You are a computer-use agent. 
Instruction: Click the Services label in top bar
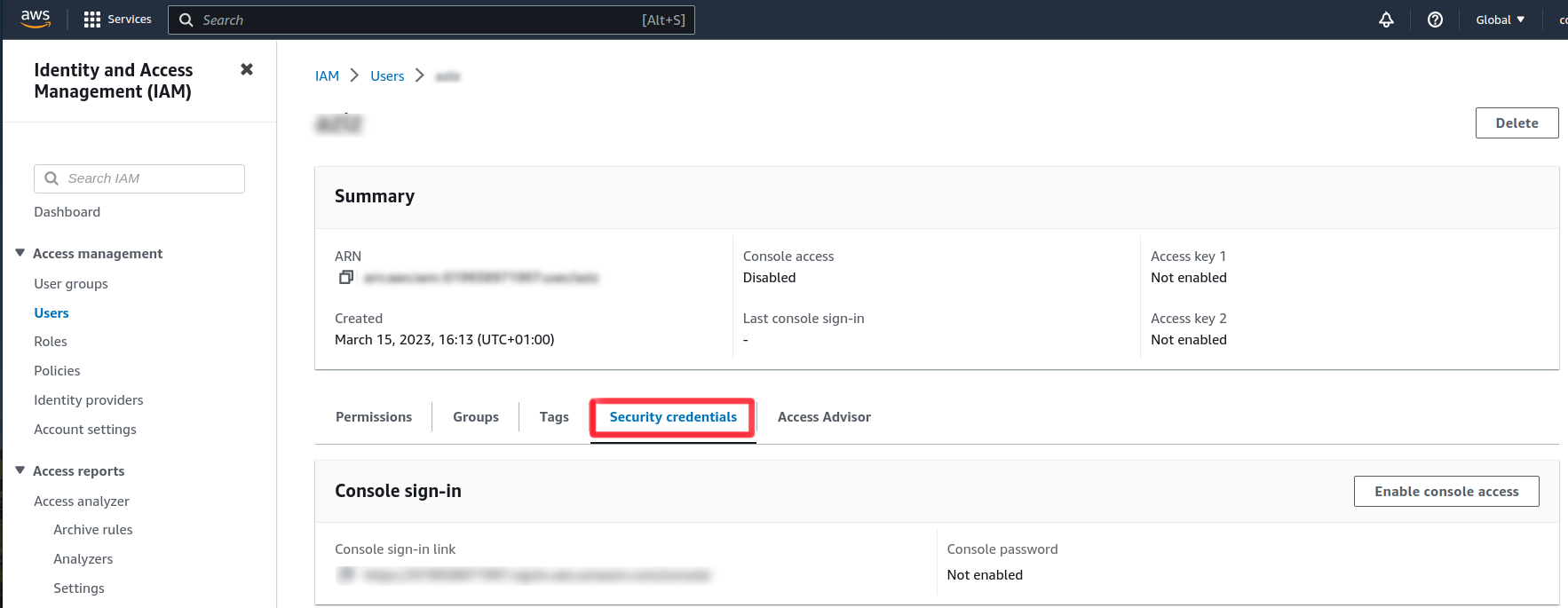[x=130, y=20]
